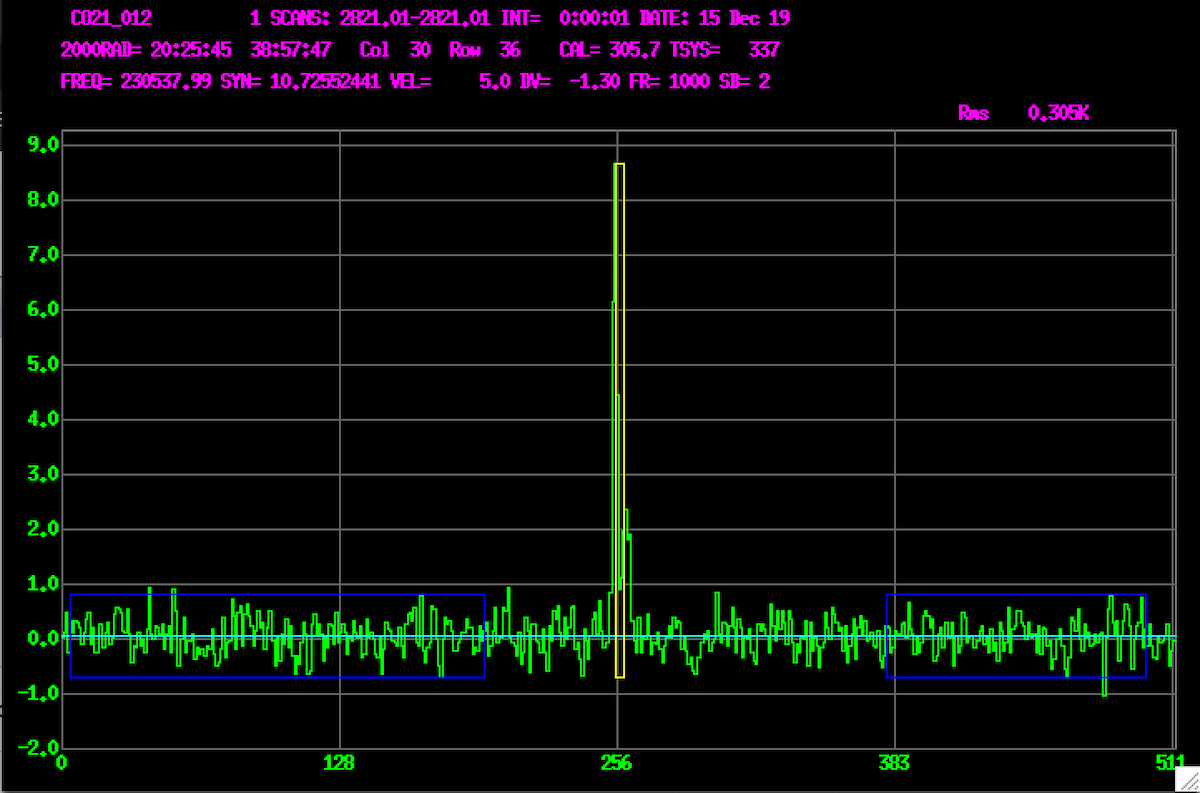Click the positive 2.0 y-axis label

[x=45, y=528]
